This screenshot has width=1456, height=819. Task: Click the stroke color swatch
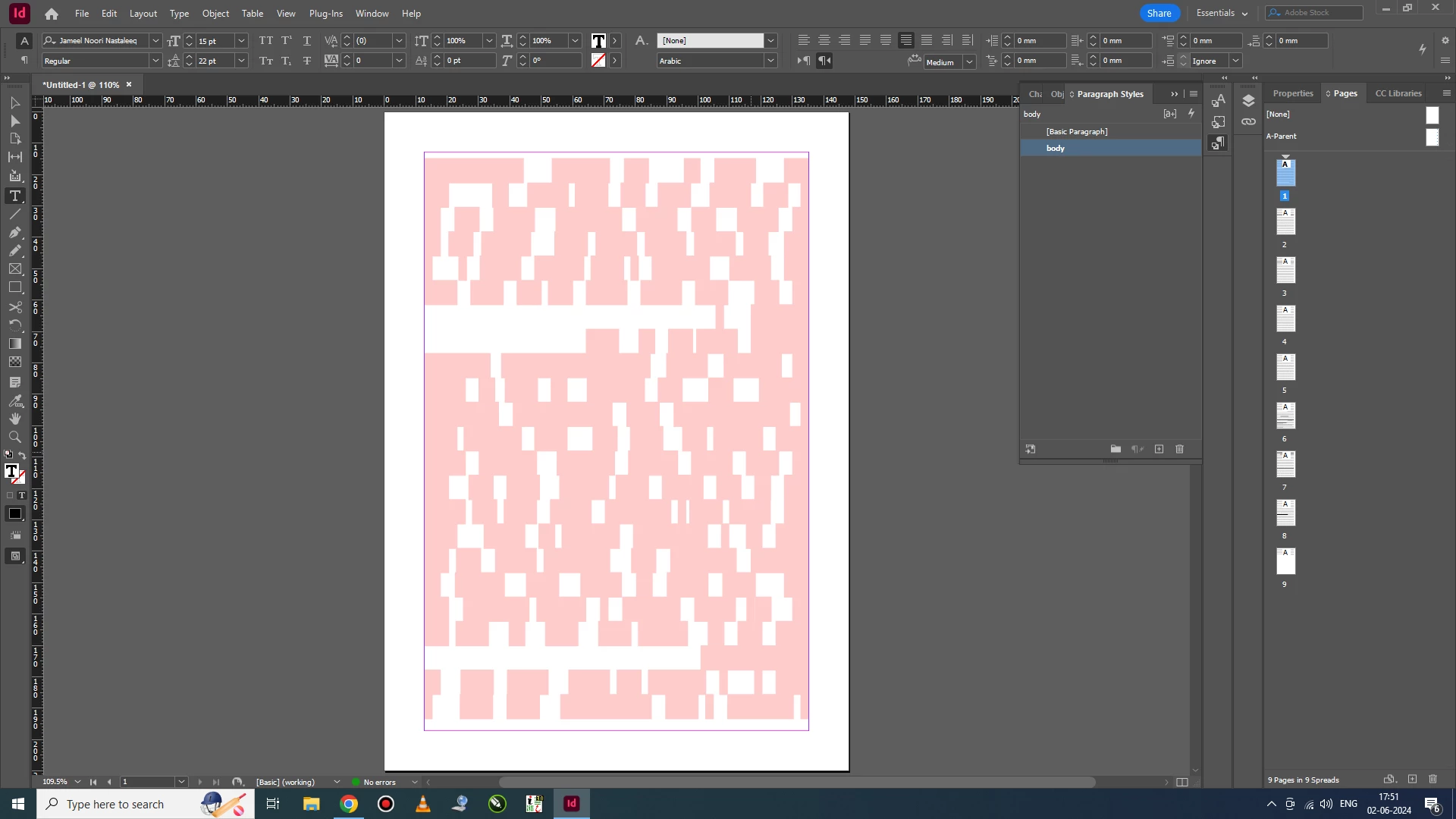(x=598, y=61)
